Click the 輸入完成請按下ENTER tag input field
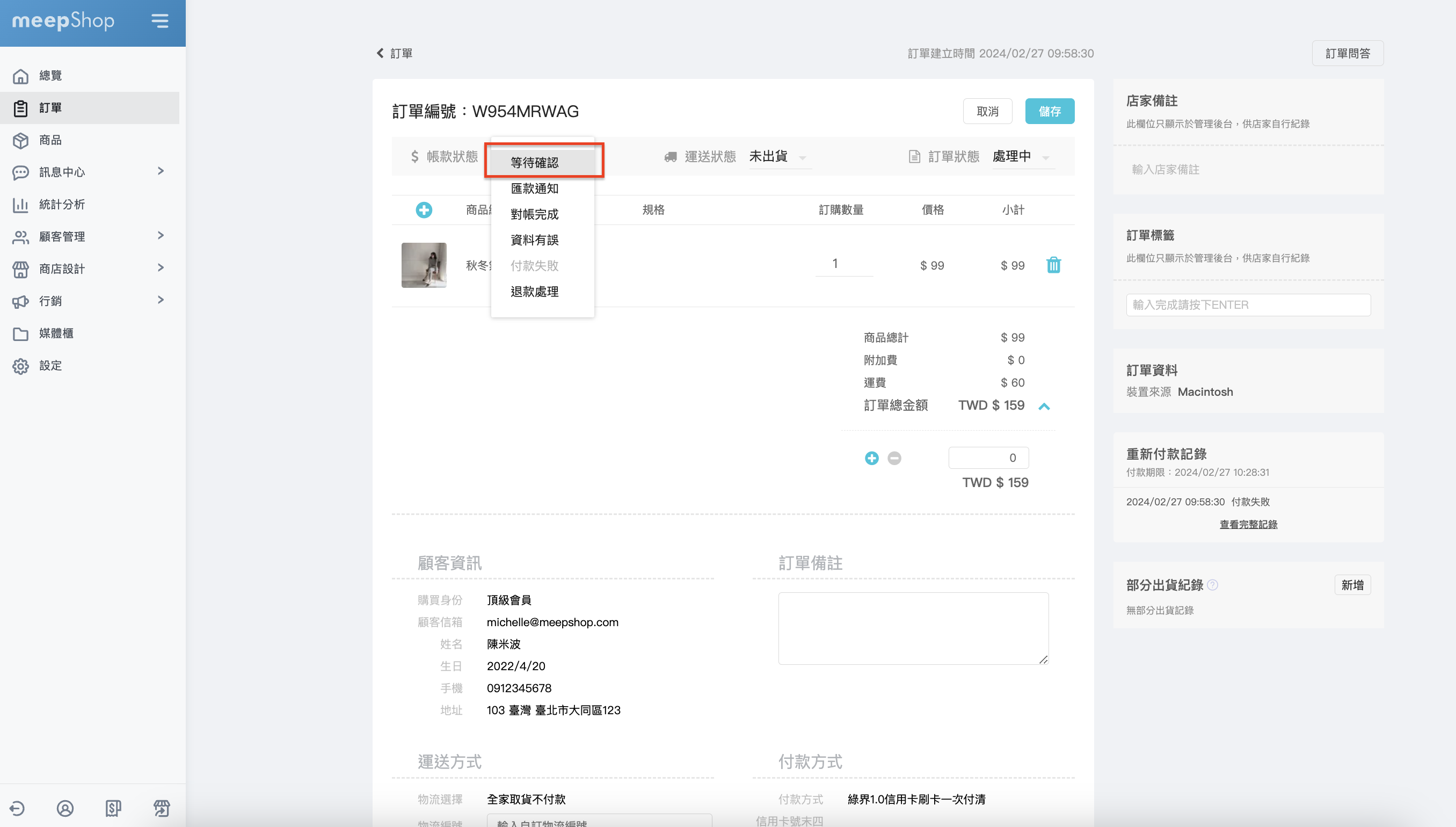This screenshot has width=1456, height=827. point(1248,305)
